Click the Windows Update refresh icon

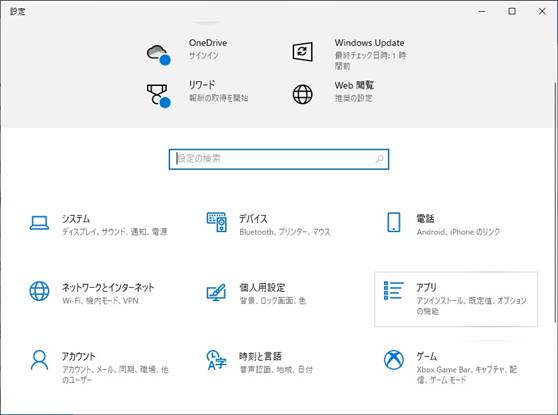(302, 52)
